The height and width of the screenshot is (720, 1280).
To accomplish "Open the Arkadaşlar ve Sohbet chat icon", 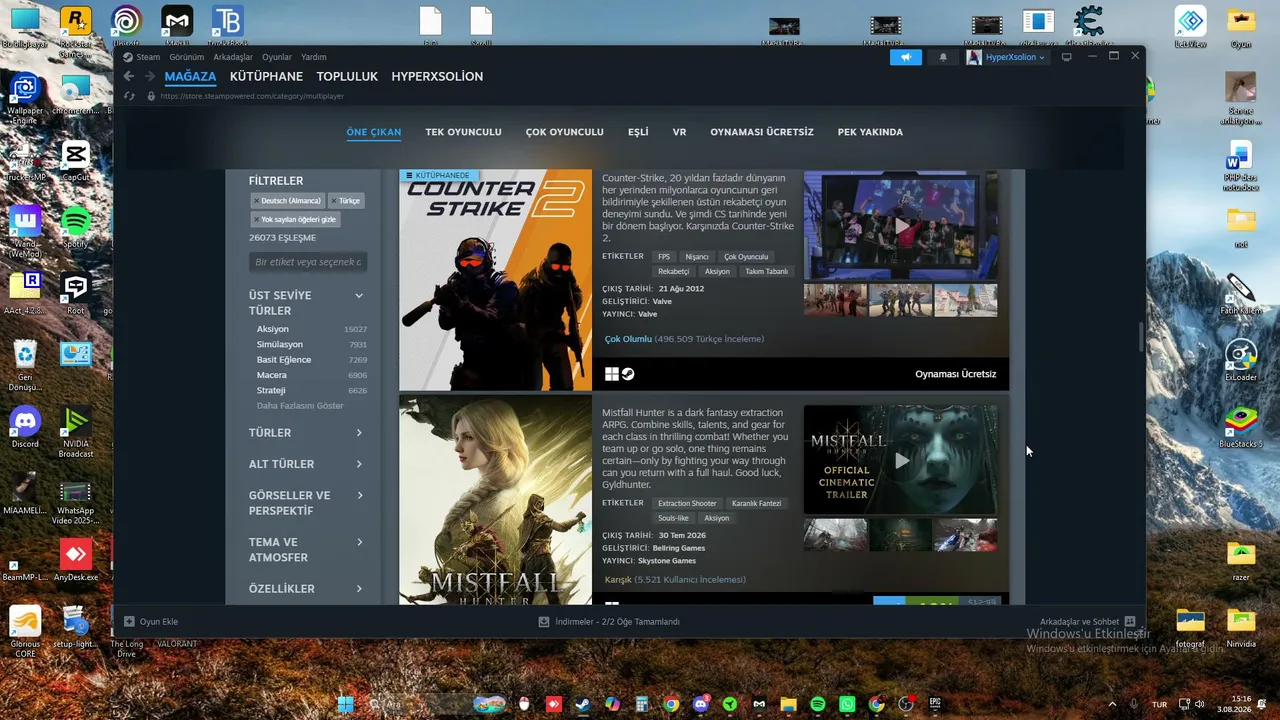I will tap(1130, 621).
